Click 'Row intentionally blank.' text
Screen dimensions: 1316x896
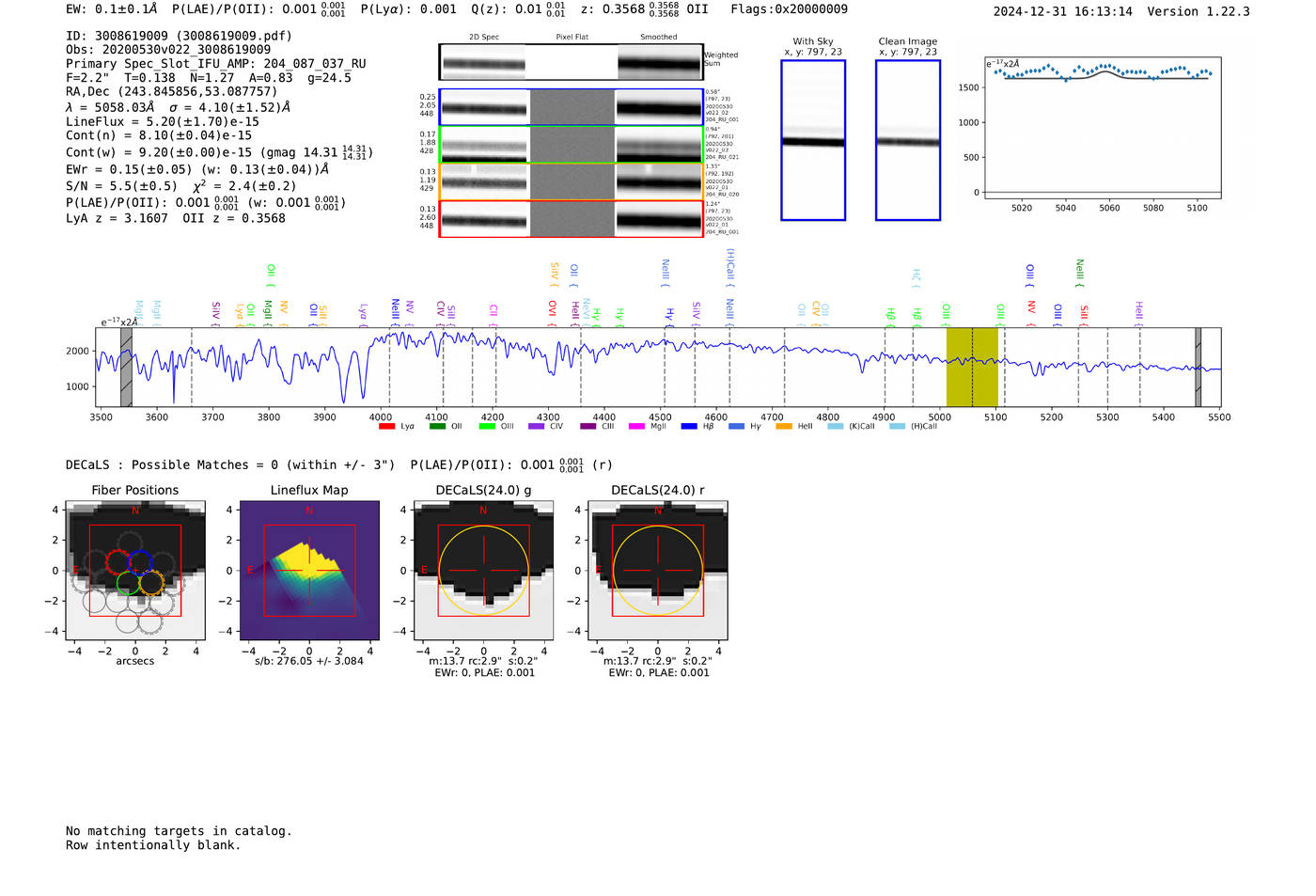pyautogui.click(x=153, y=845)
